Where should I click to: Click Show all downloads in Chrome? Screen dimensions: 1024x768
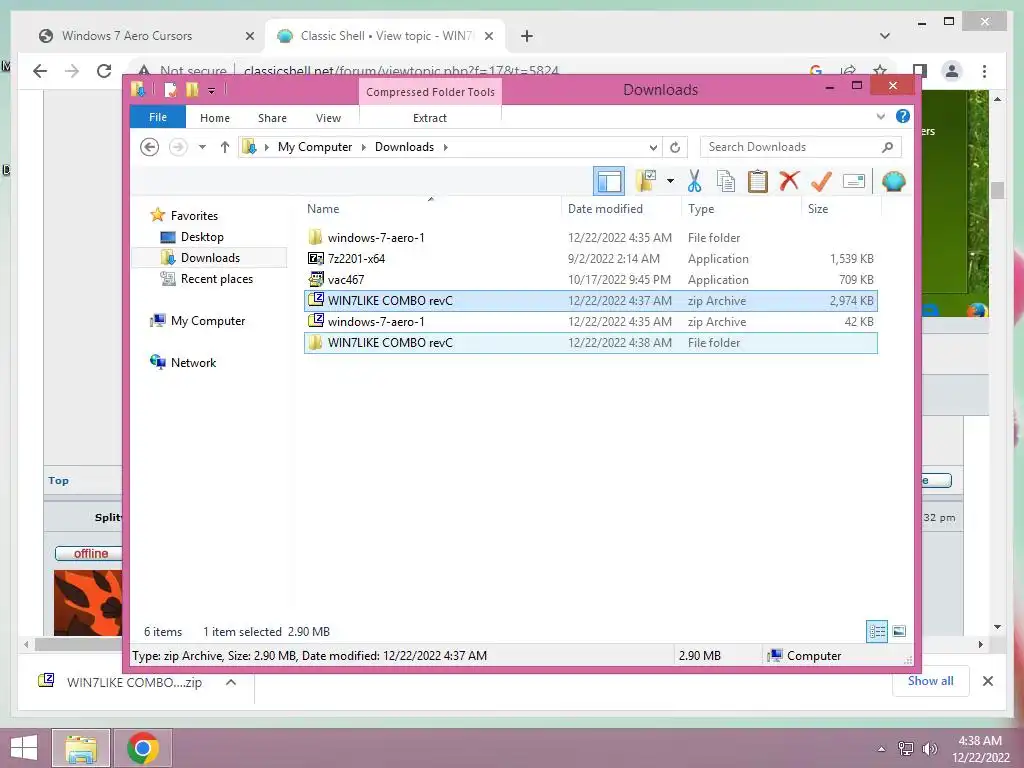click(x=931, y=681)
